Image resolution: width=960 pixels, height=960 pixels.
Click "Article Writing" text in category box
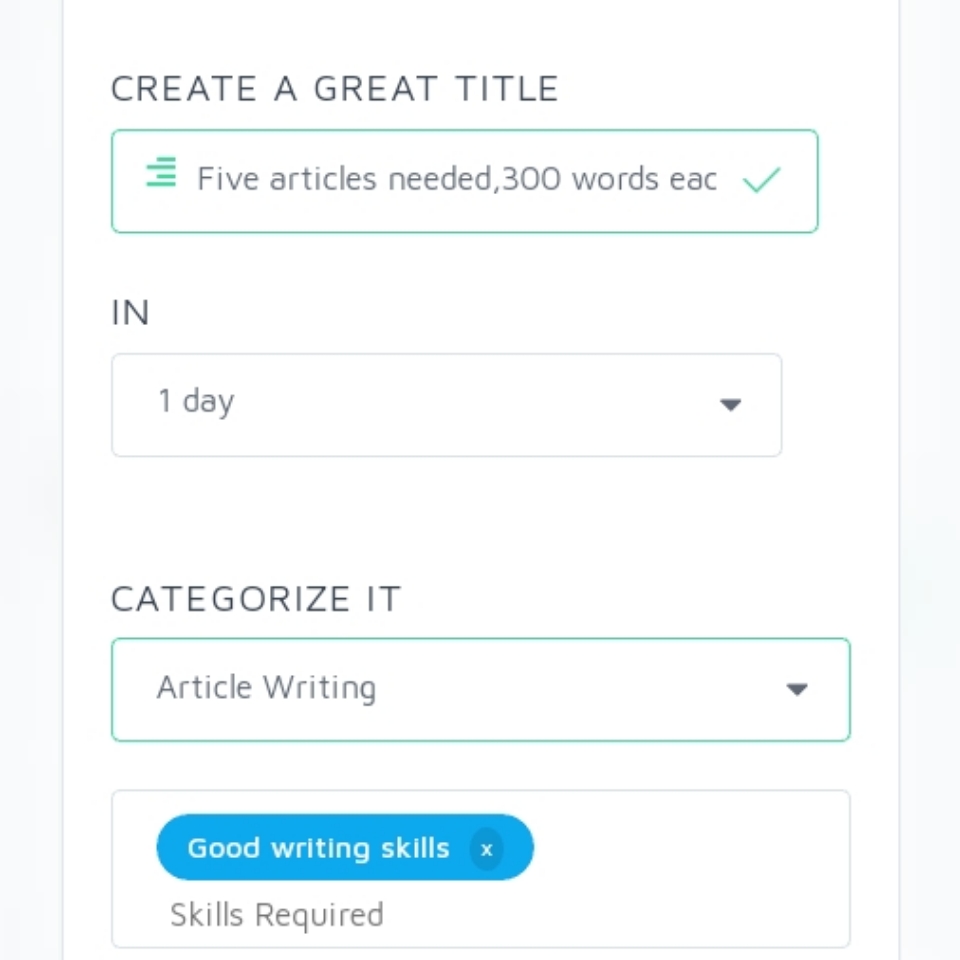click(x=266, y=688)
